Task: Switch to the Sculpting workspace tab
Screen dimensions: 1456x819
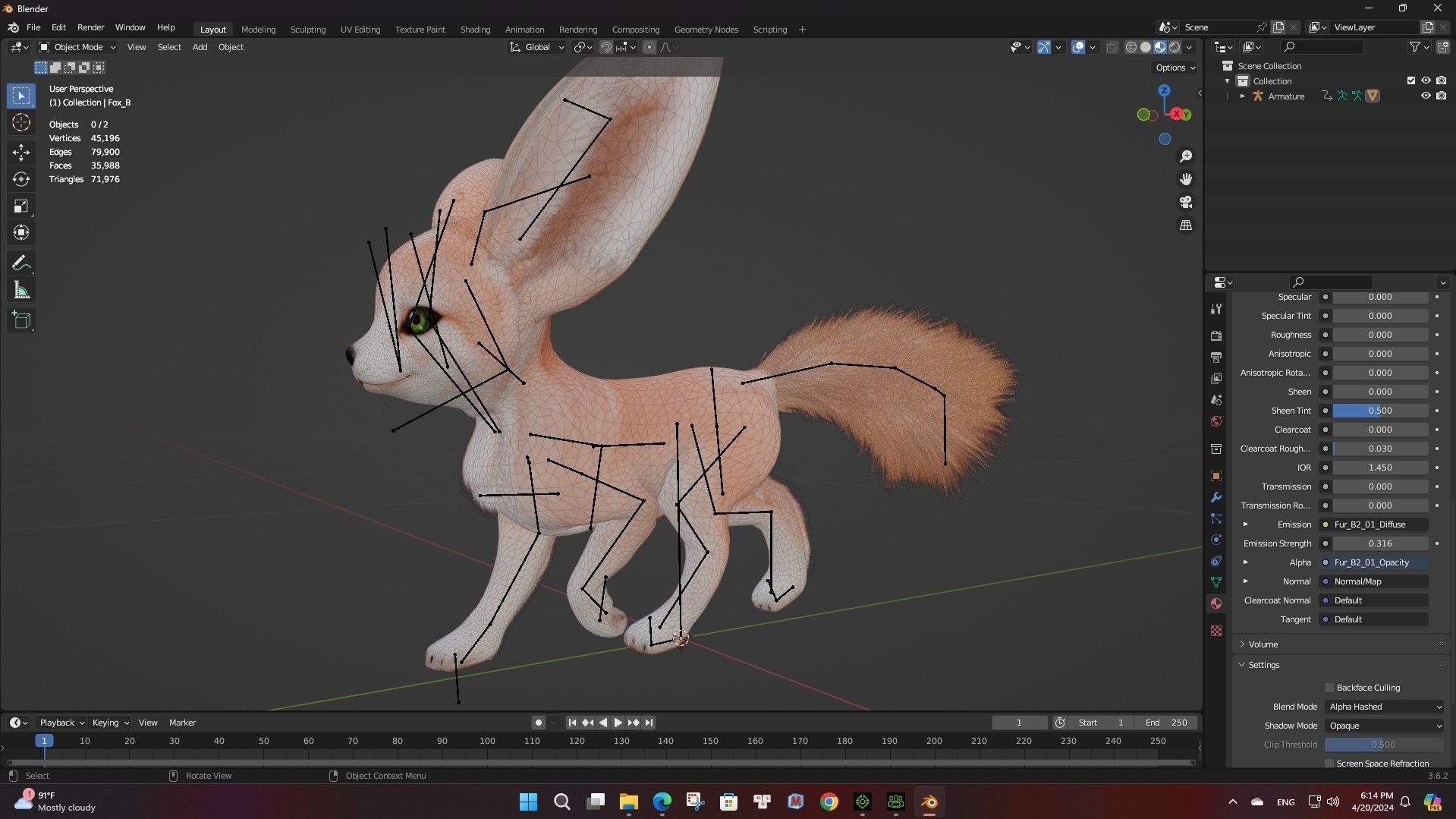Action: coord(307,30)
